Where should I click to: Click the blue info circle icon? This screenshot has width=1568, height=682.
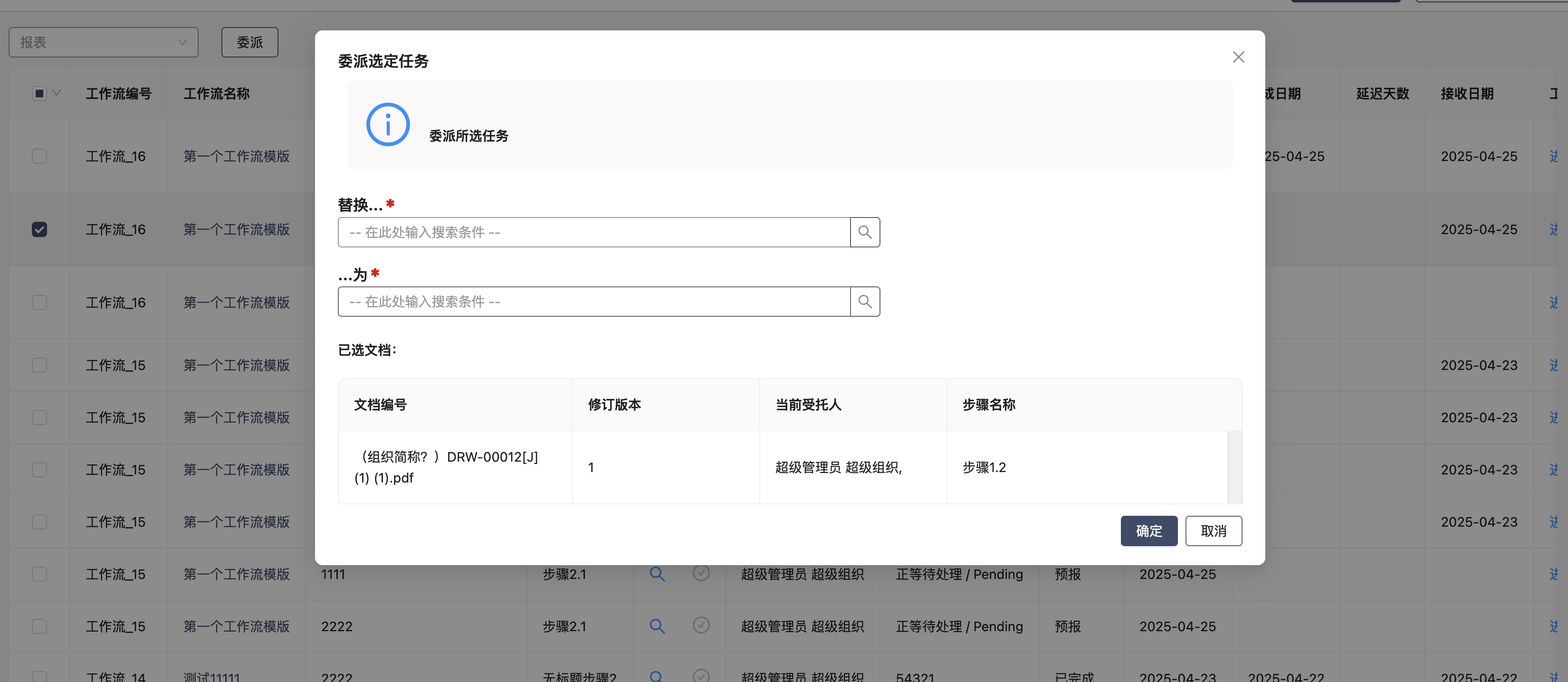point(388,125)
